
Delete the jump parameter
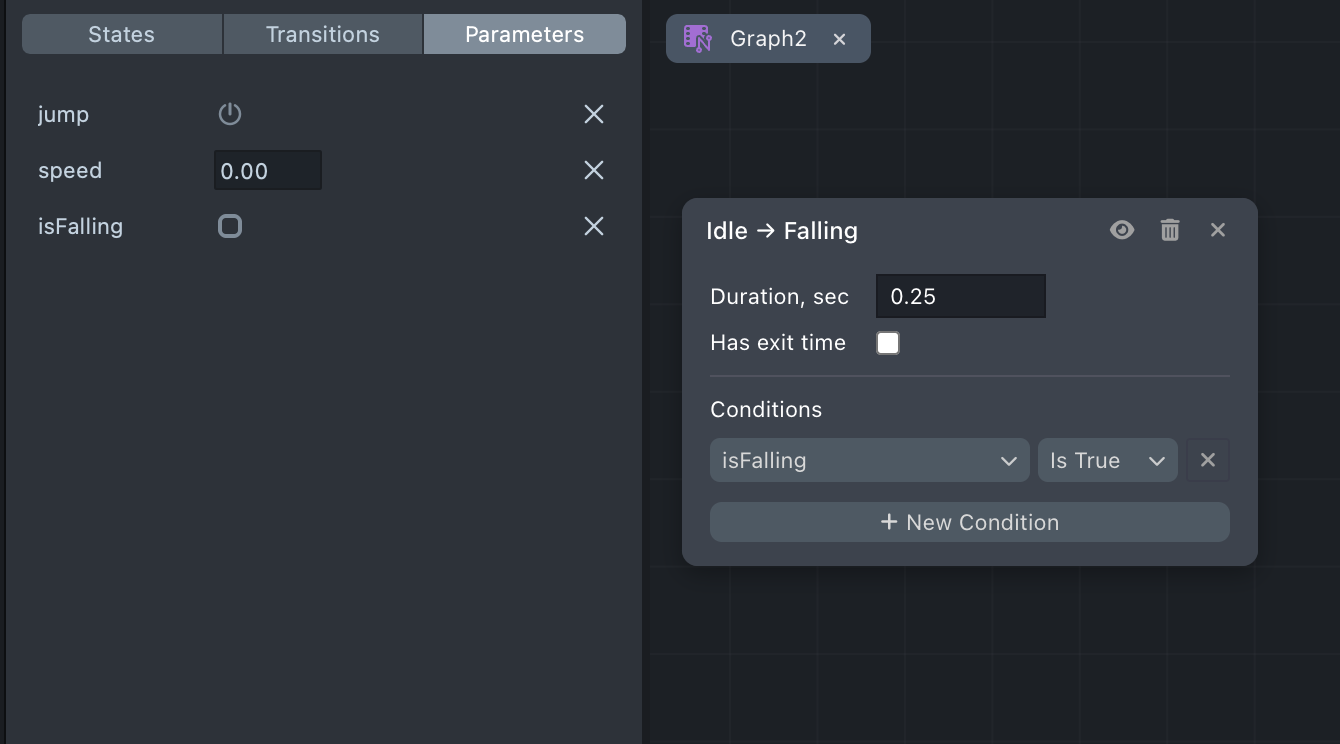[594, 114]
